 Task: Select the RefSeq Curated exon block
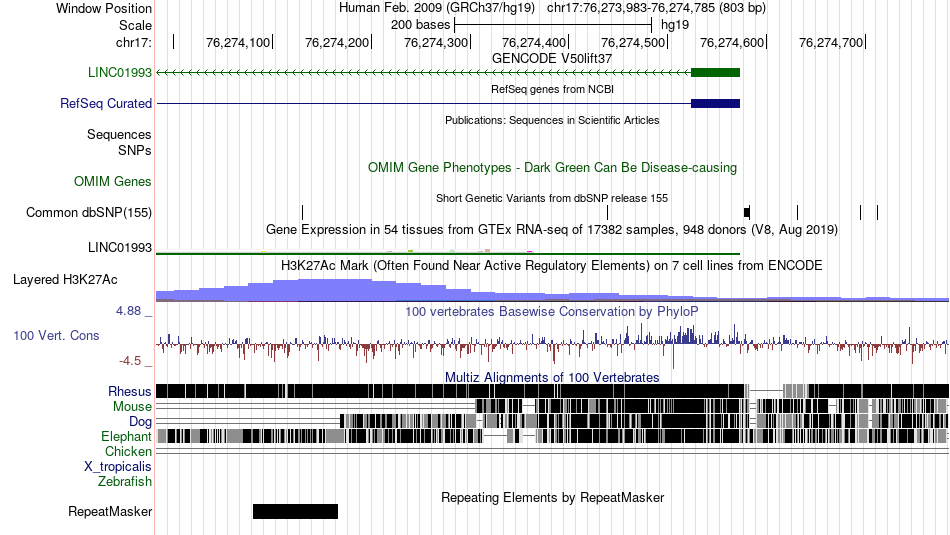coord(716,104)
